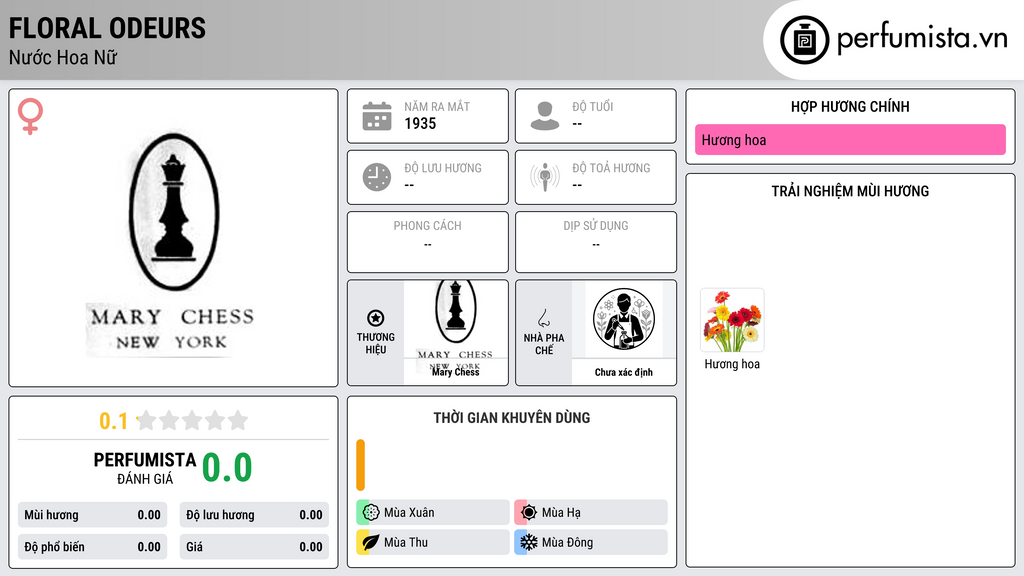Click the sillage icon beside Độ toả hương
The width and height of the screenshot is (1024, 576).
545,177
